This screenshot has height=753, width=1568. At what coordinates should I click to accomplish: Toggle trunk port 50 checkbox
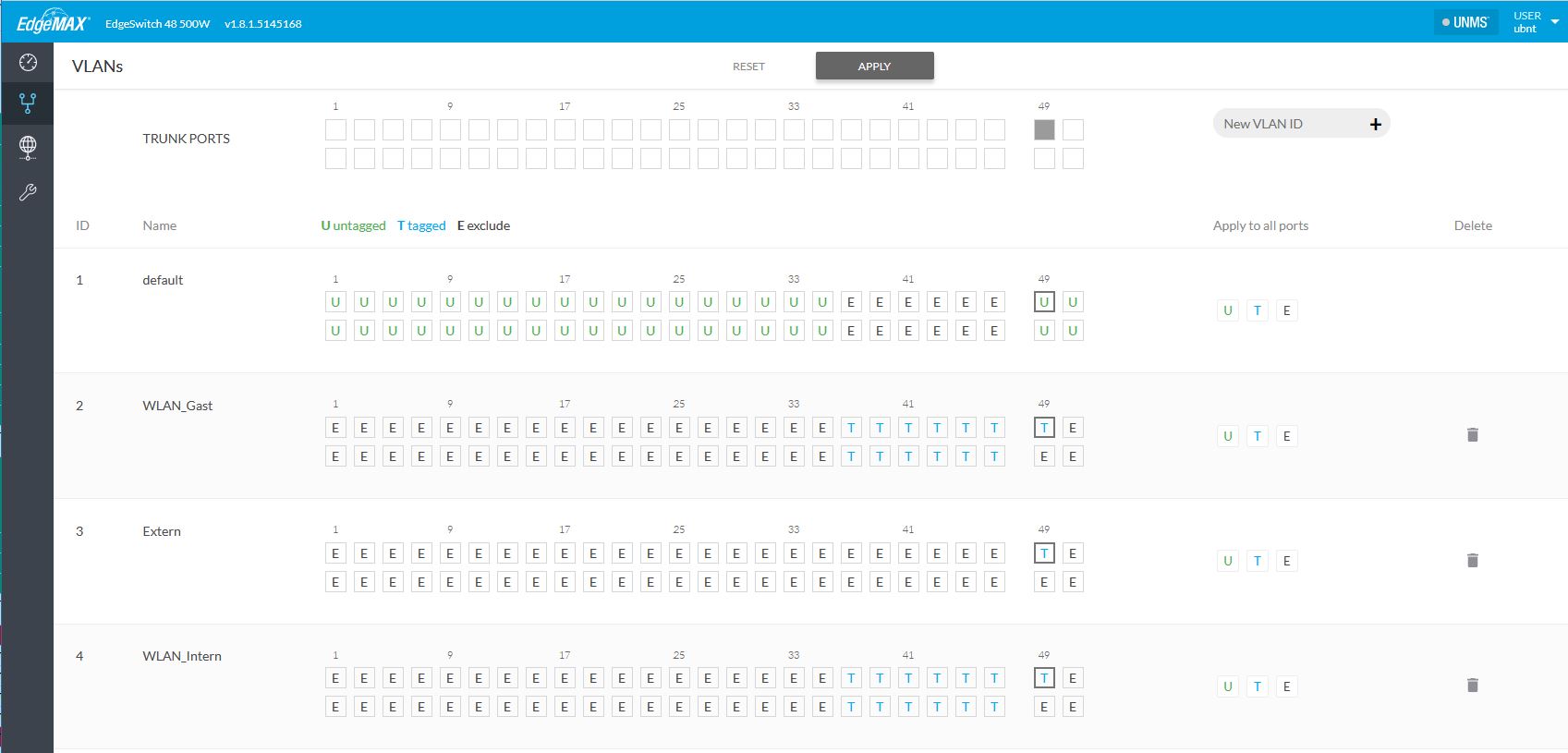click(x=1044, y=159)
